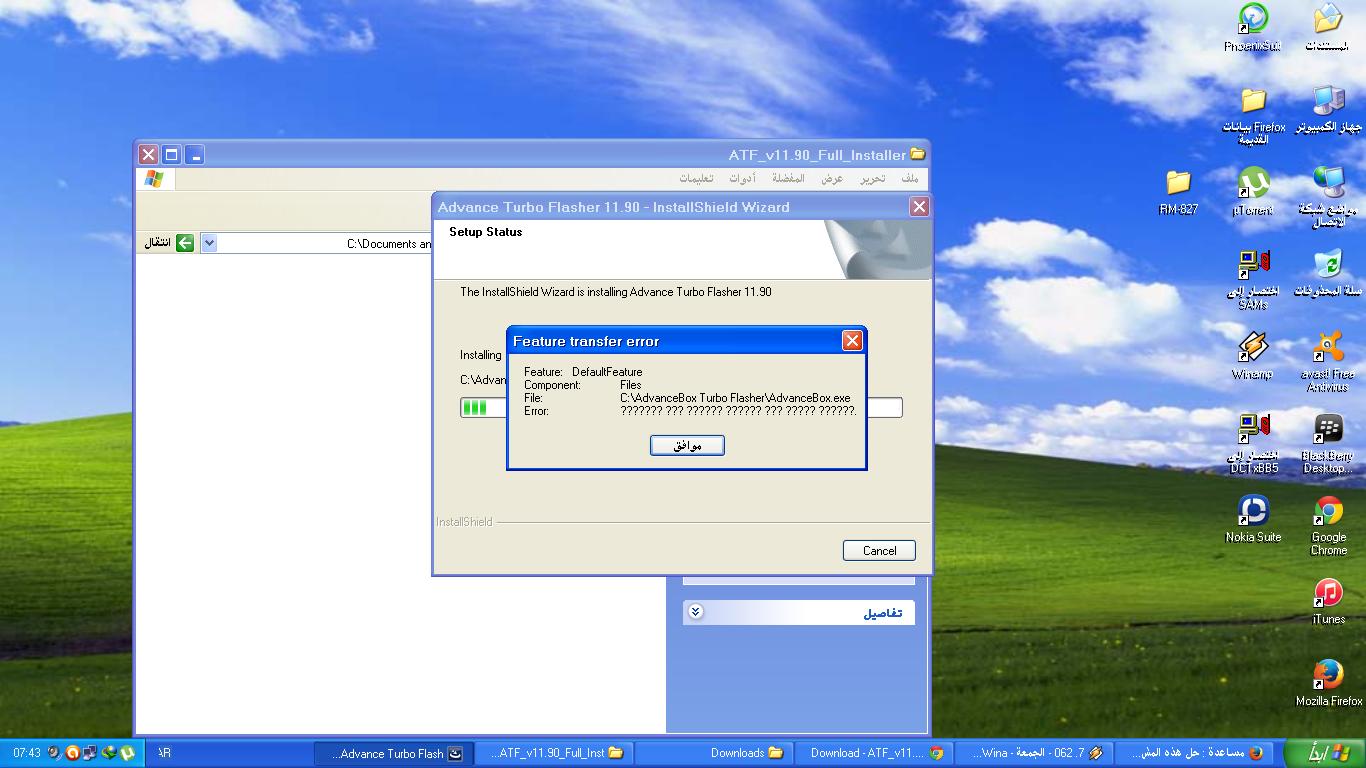This screenshot has height=768, width=1366.
Task: Open the المفضلة menu in Explorer
Action: [788, 178]
